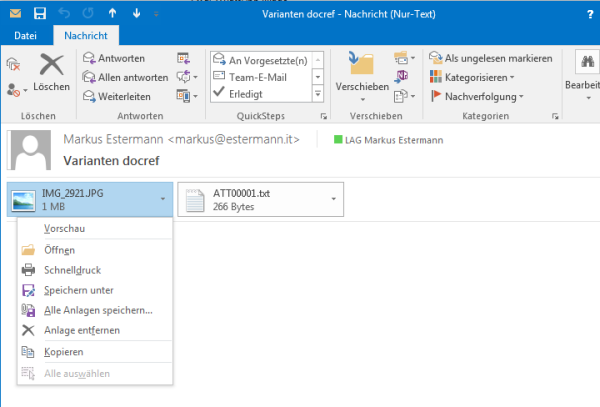Forward message with Weiterleiten
This screenshot has height=407, width=600.
point(117,96)
